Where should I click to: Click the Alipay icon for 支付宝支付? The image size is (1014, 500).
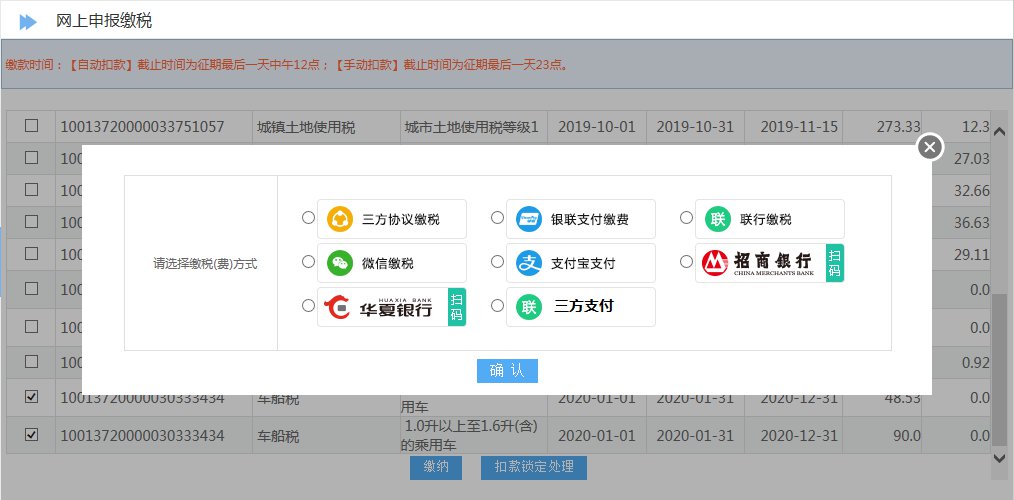click(529, 263)
